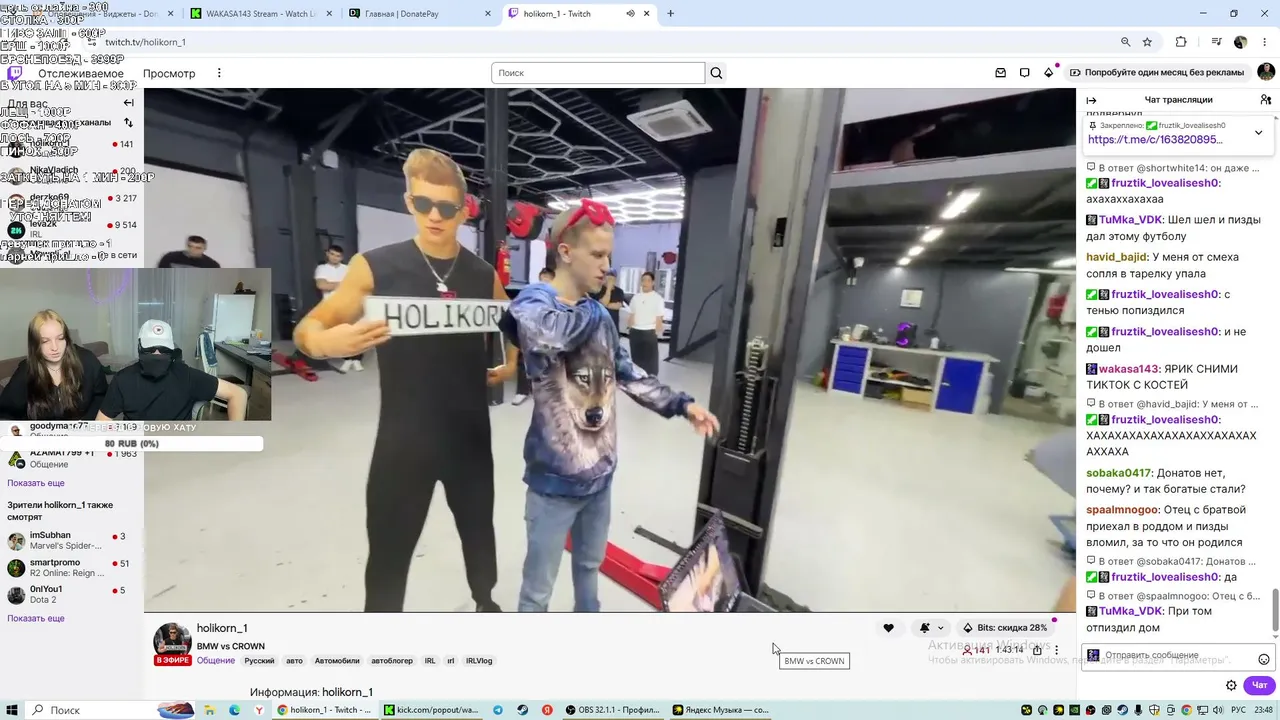Click the search magnifier button
The width and height of the screenshot is (1280, 720).
[716, 73]
